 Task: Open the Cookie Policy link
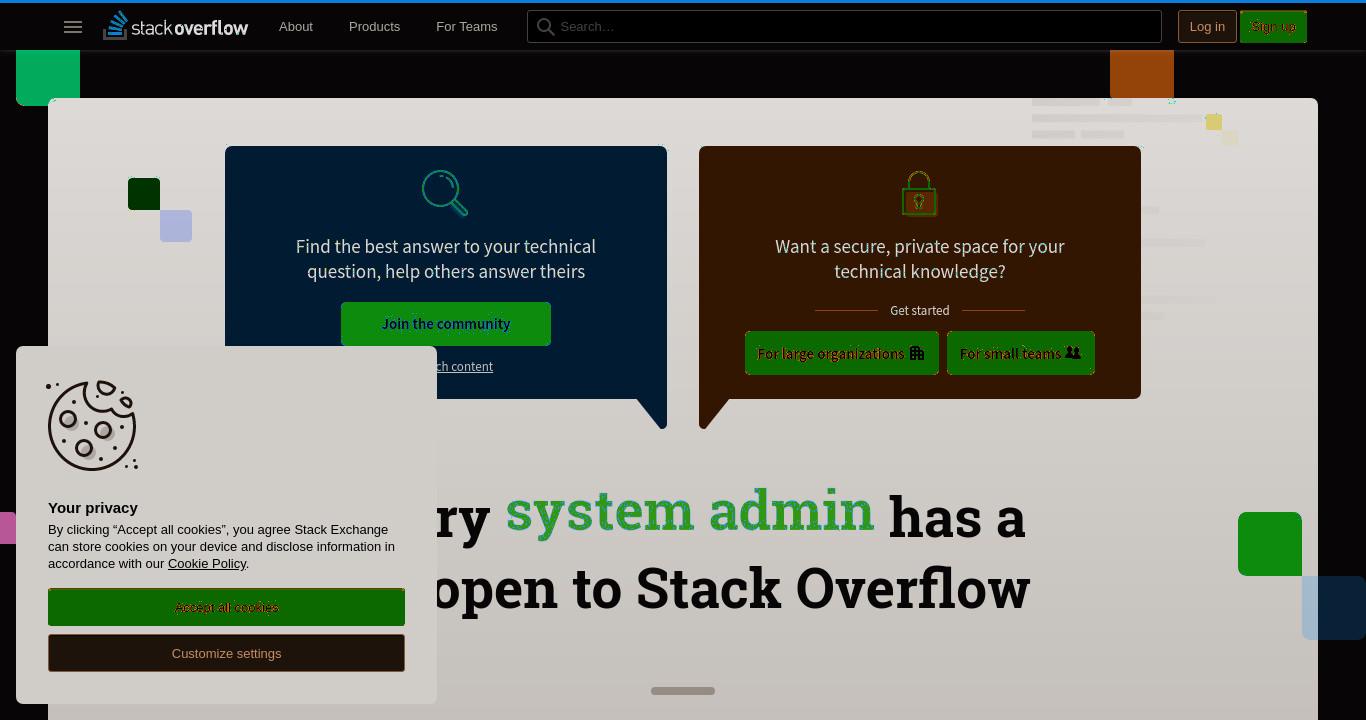207,563
